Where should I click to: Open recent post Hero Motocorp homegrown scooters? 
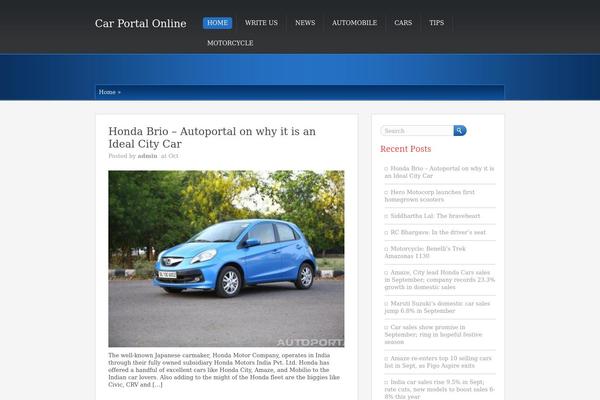pos(430,196)
